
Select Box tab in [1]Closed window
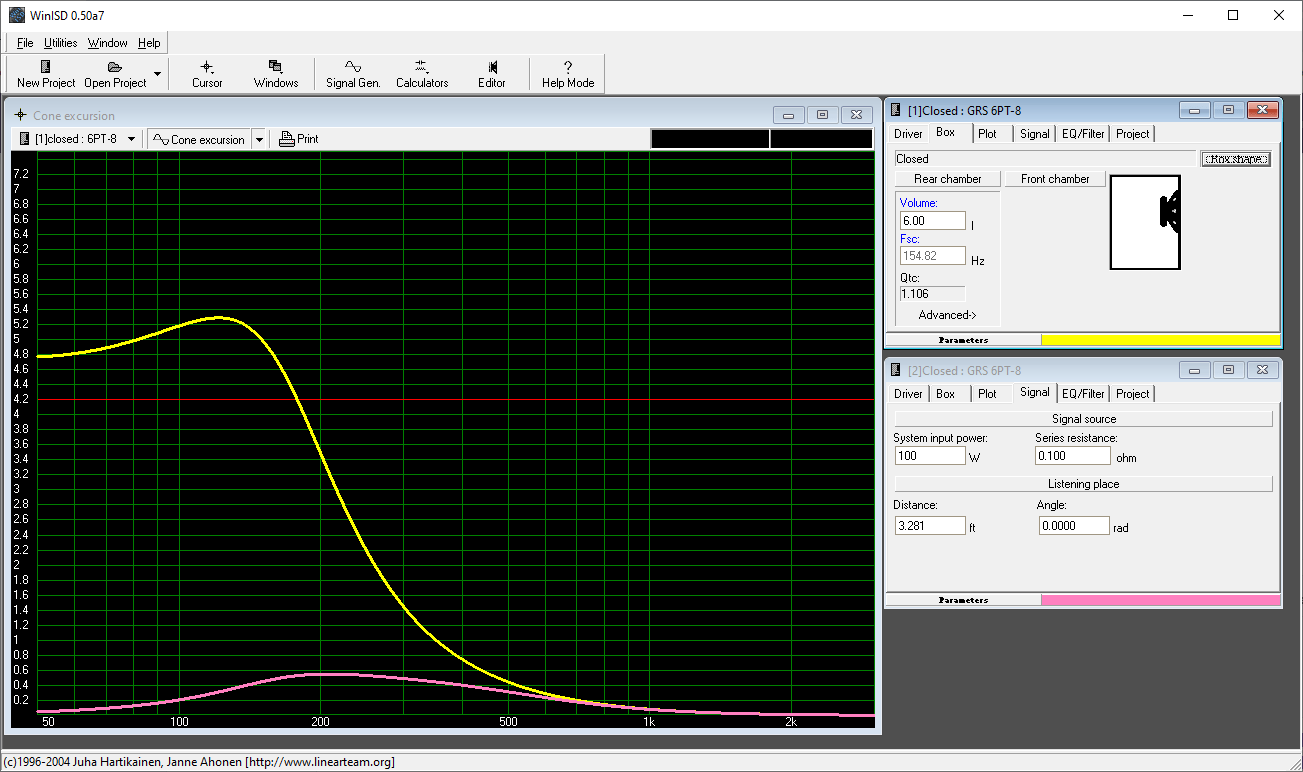click(x=946, y=132)
